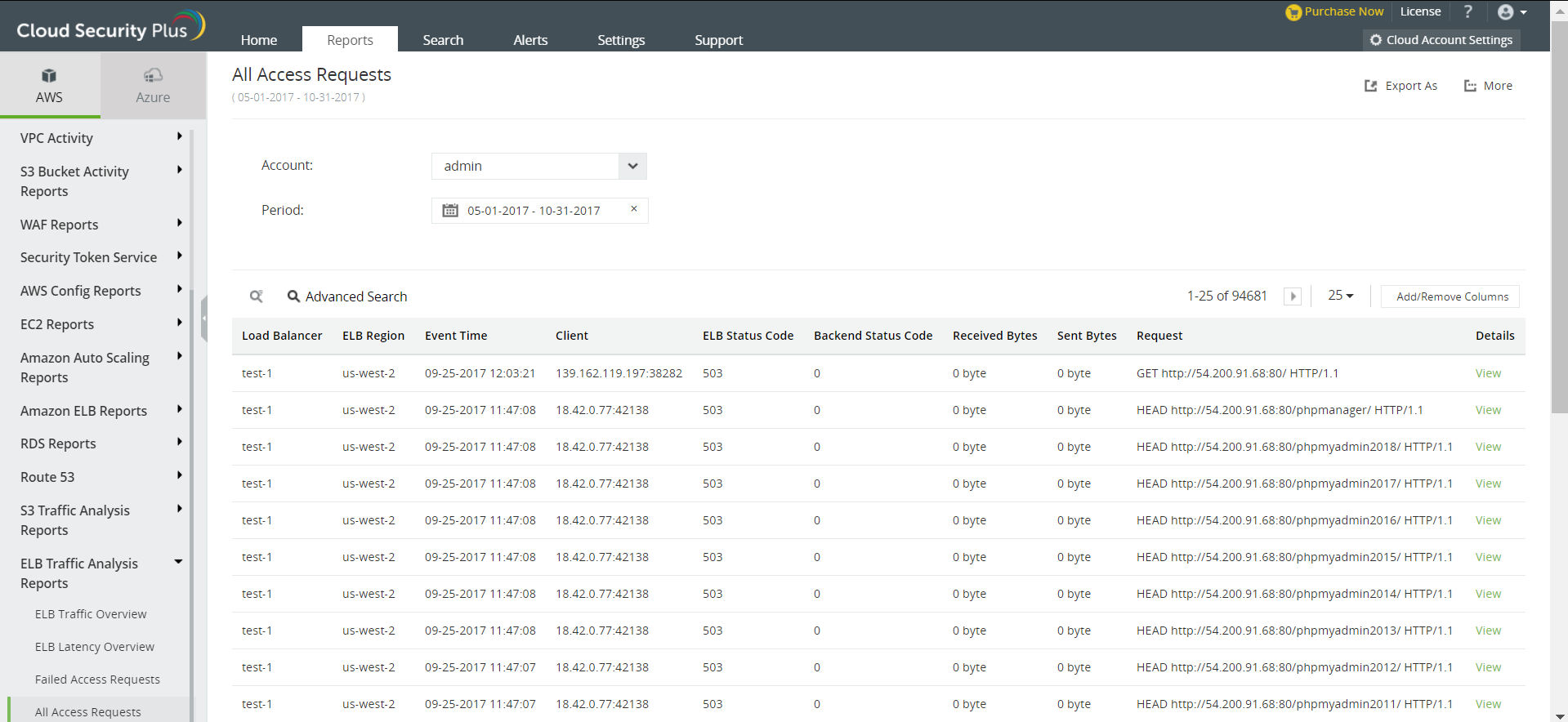View details of the first request row

pos(1487,373)
